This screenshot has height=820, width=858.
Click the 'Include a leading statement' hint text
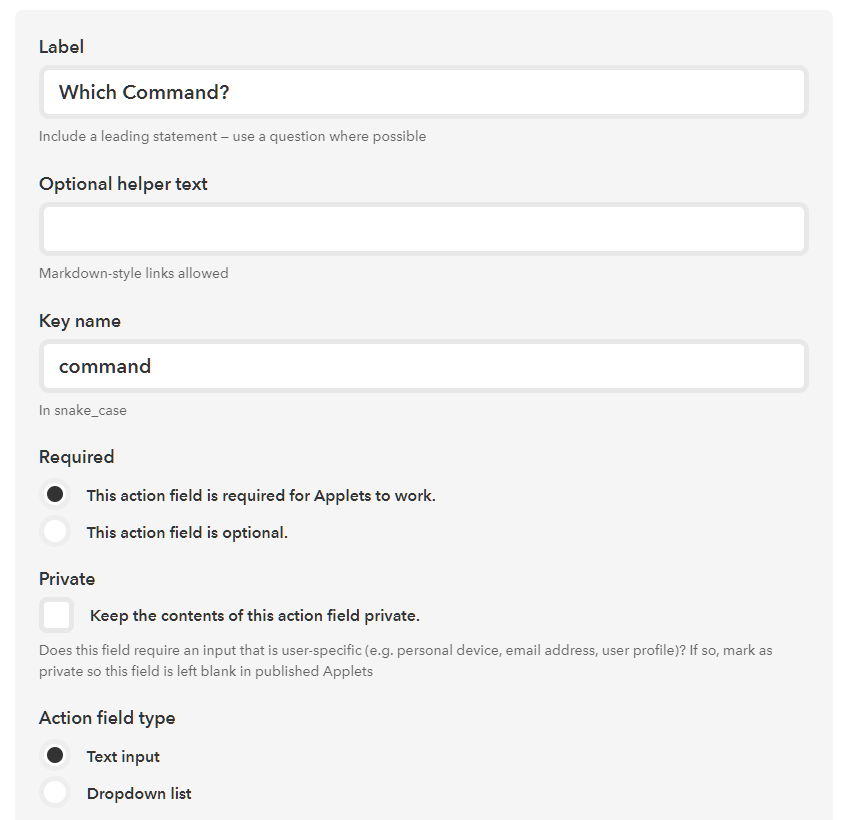[232, 136]
